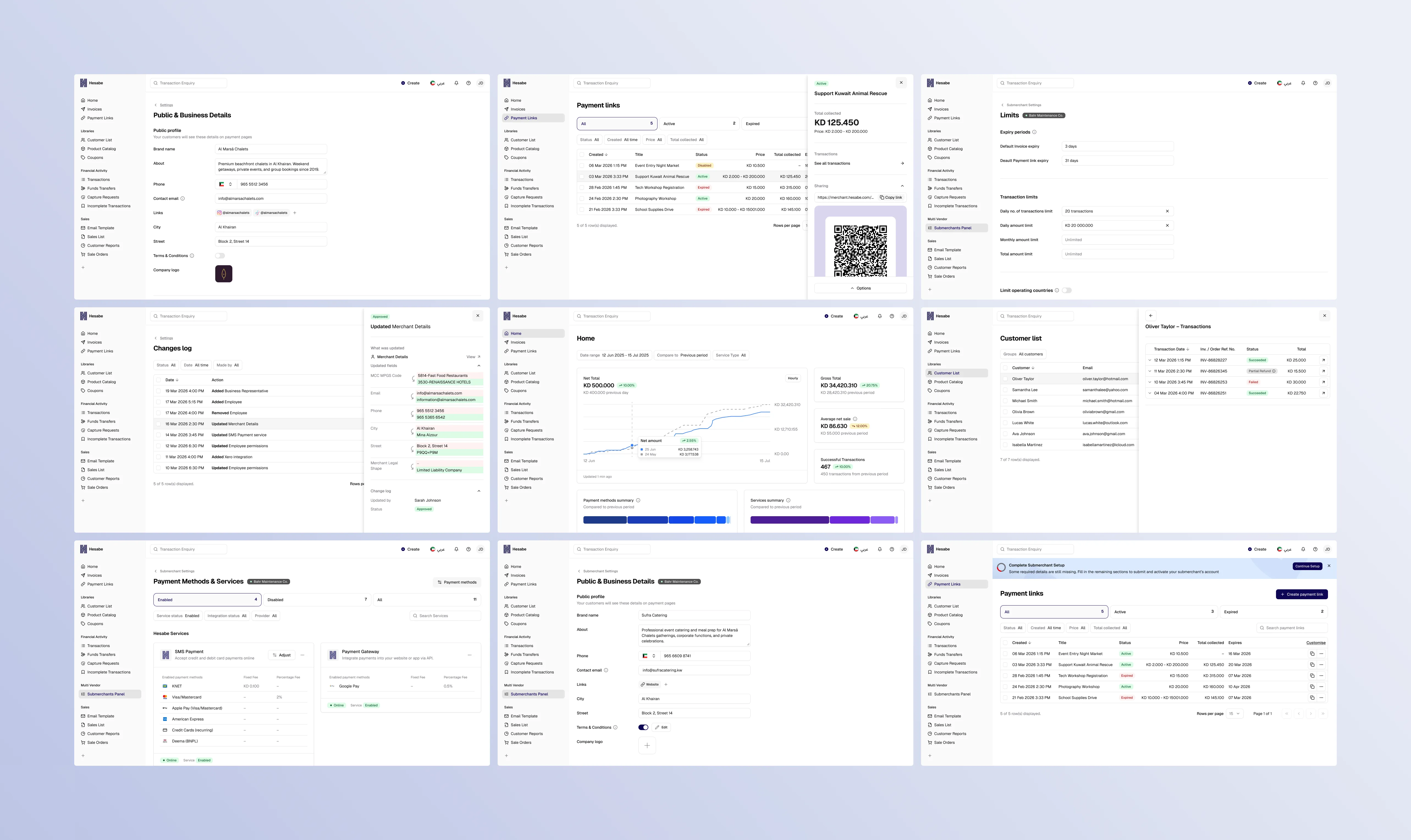Turn off Terms & Conditions beside the Edit button
Viewport: 1411px width, 840px height.
tap(643, 727)
